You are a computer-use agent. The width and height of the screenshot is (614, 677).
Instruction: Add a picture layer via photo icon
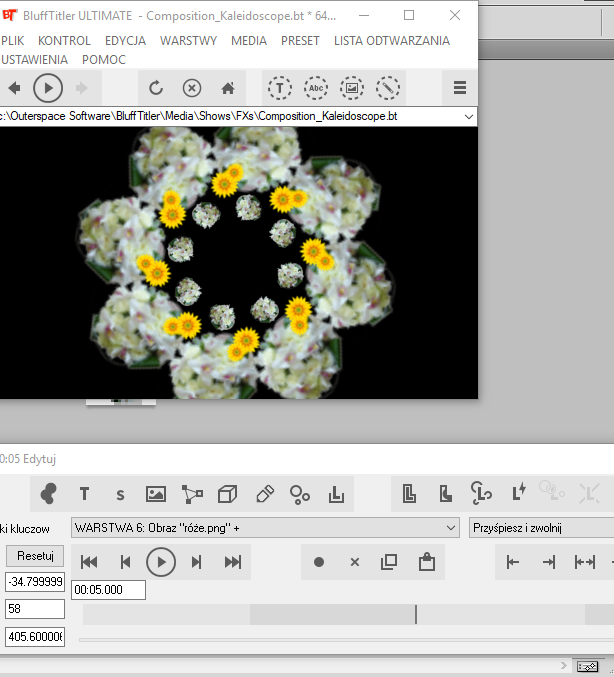(155, 493)
